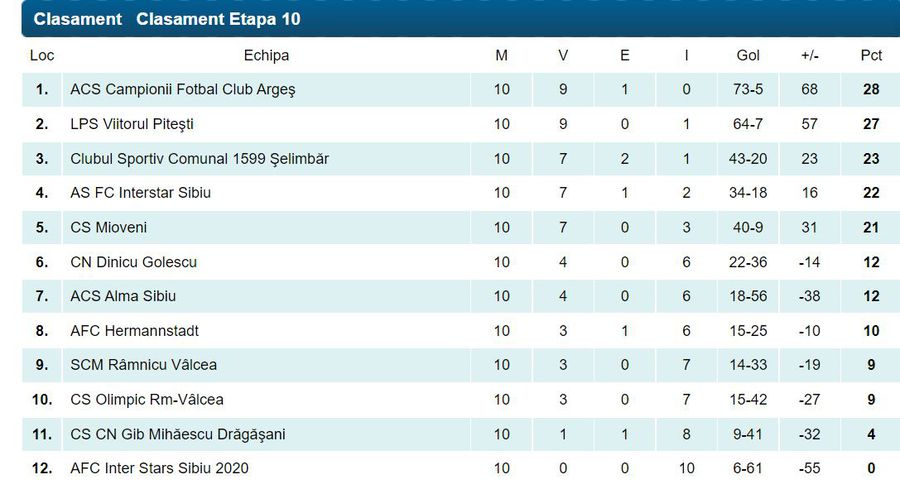Open CS CN Gib Mihăescu Drăgăşani
The width and height of the screenshot is (900, 489).
click(x=178, y=434)
